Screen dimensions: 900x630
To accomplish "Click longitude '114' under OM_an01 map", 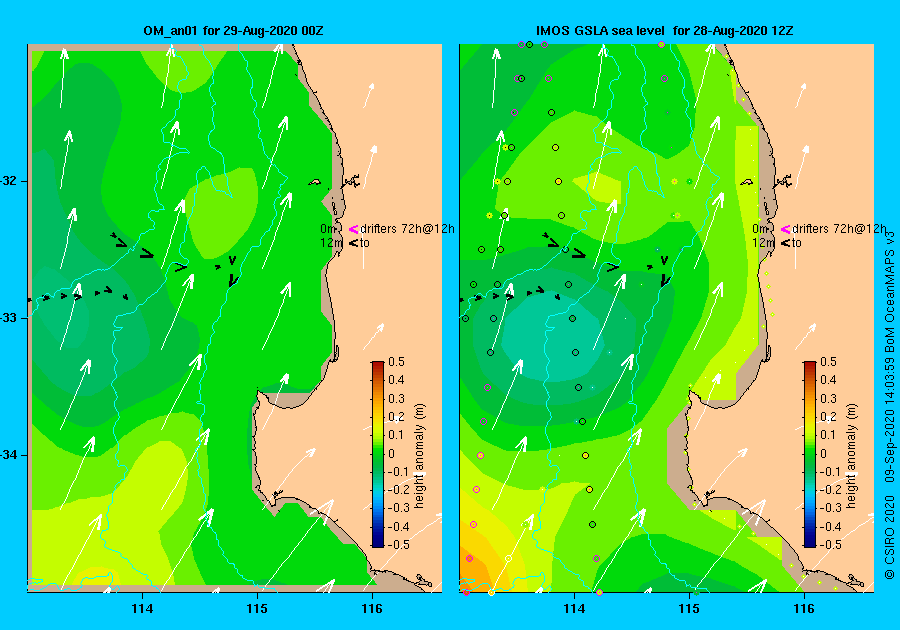I will (142, 609).
